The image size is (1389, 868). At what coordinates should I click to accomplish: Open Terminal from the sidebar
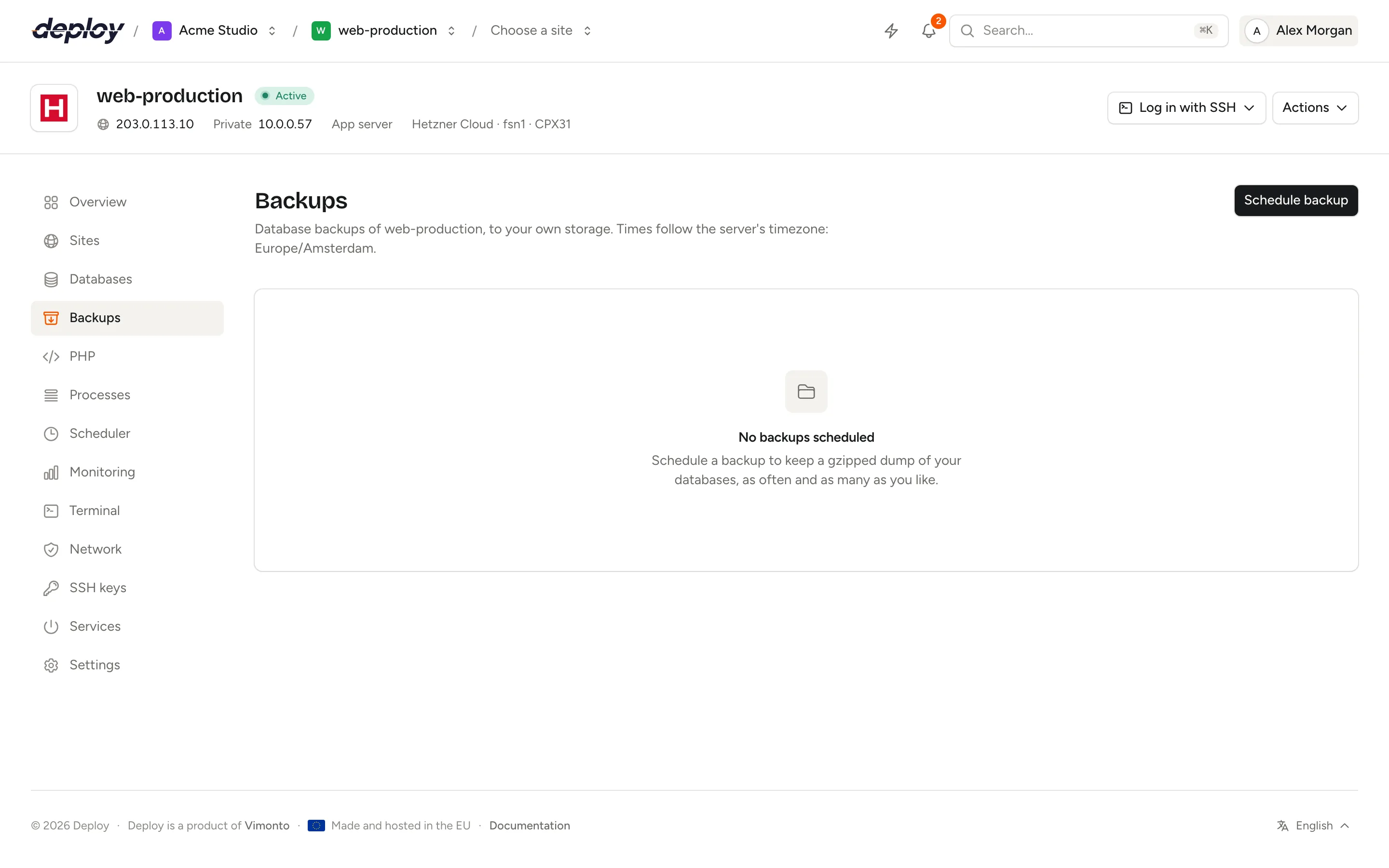(x=127, y=510)
